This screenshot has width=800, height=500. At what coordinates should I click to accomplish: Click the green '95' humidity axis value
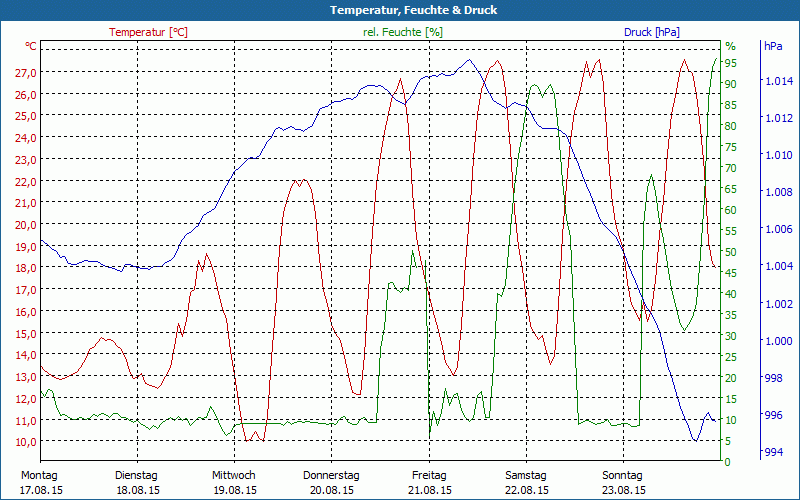(x=731, y=63)
